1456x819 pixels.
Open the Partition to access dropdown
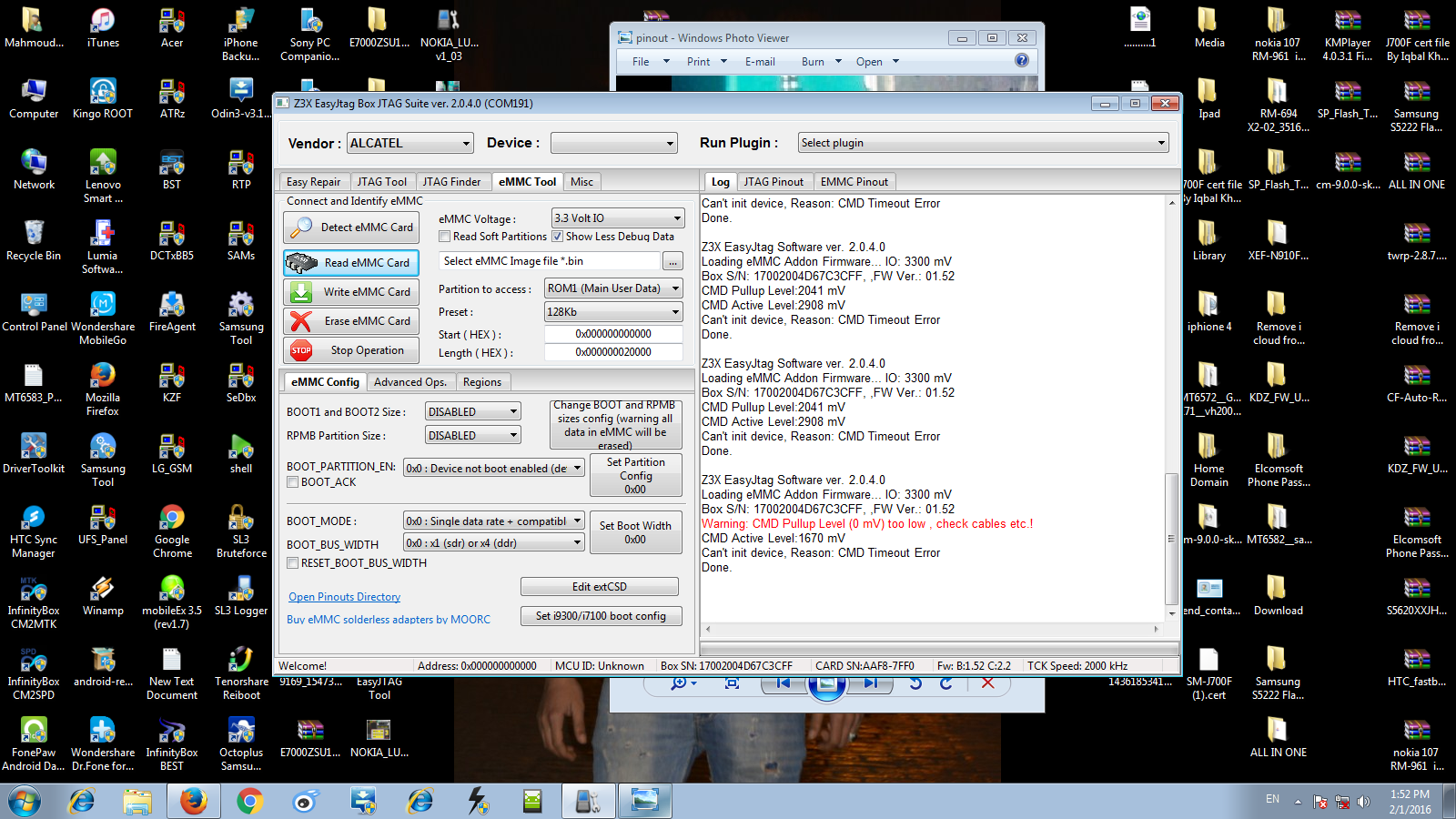pos(613,288)
